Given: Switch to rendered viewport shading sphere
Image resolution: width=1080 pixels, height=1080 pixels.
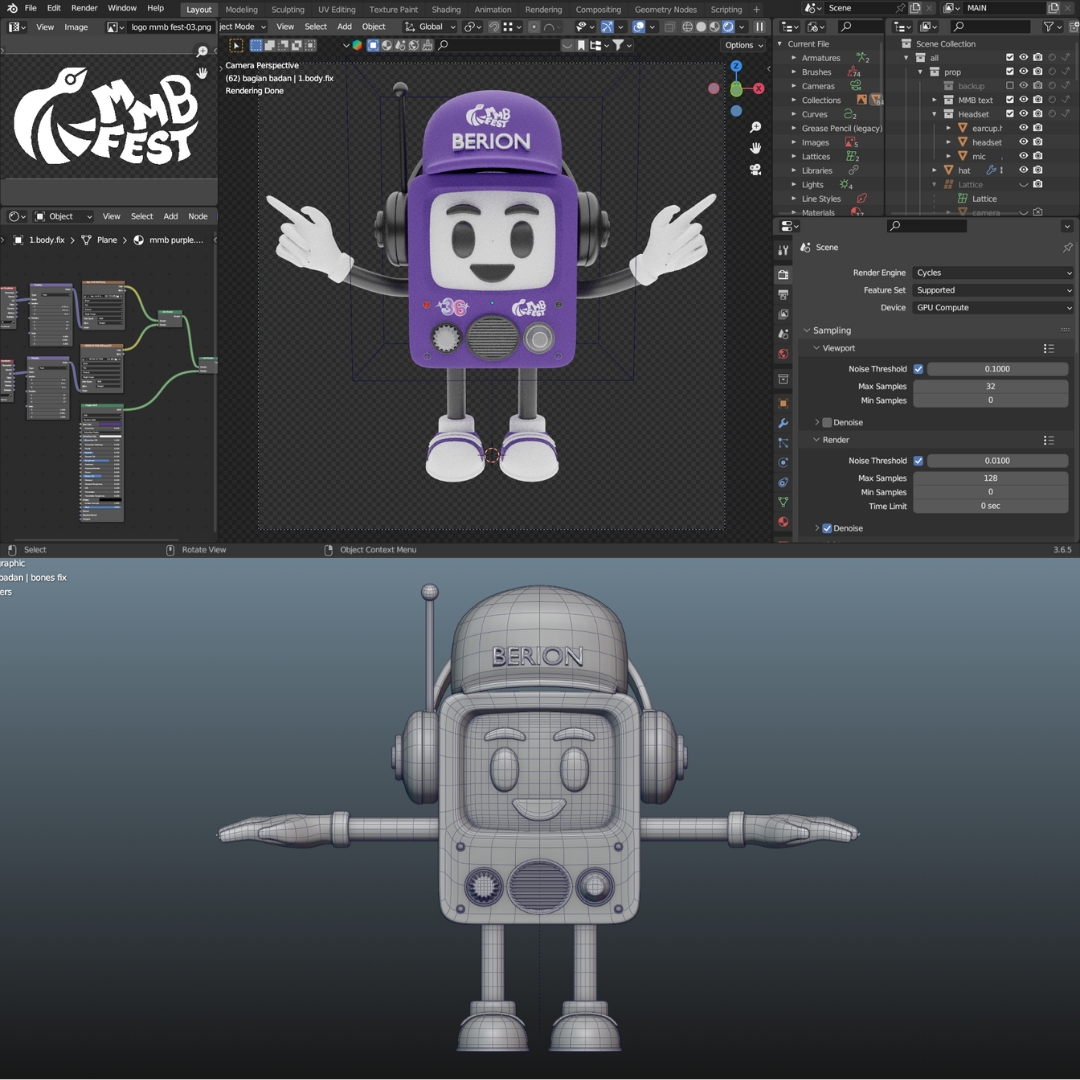Looking at the screenshot, I should [x=728, y=27].
